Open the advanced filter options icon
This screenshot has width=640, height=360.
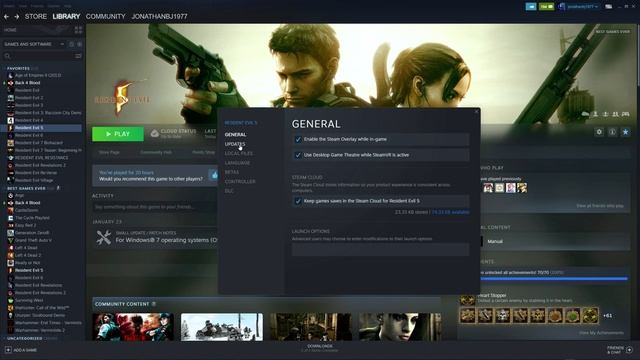(x=78, y=56)
